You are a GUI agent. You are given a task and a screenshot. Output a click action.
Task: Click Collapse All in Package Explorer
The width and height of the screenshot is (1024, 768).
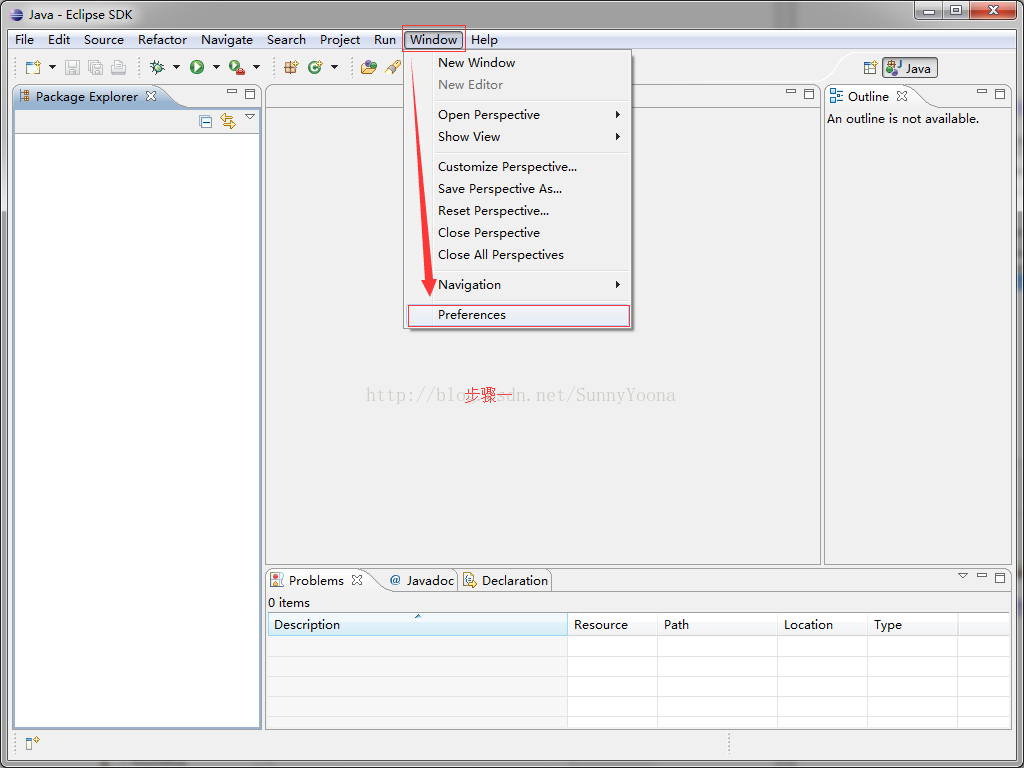206,121
